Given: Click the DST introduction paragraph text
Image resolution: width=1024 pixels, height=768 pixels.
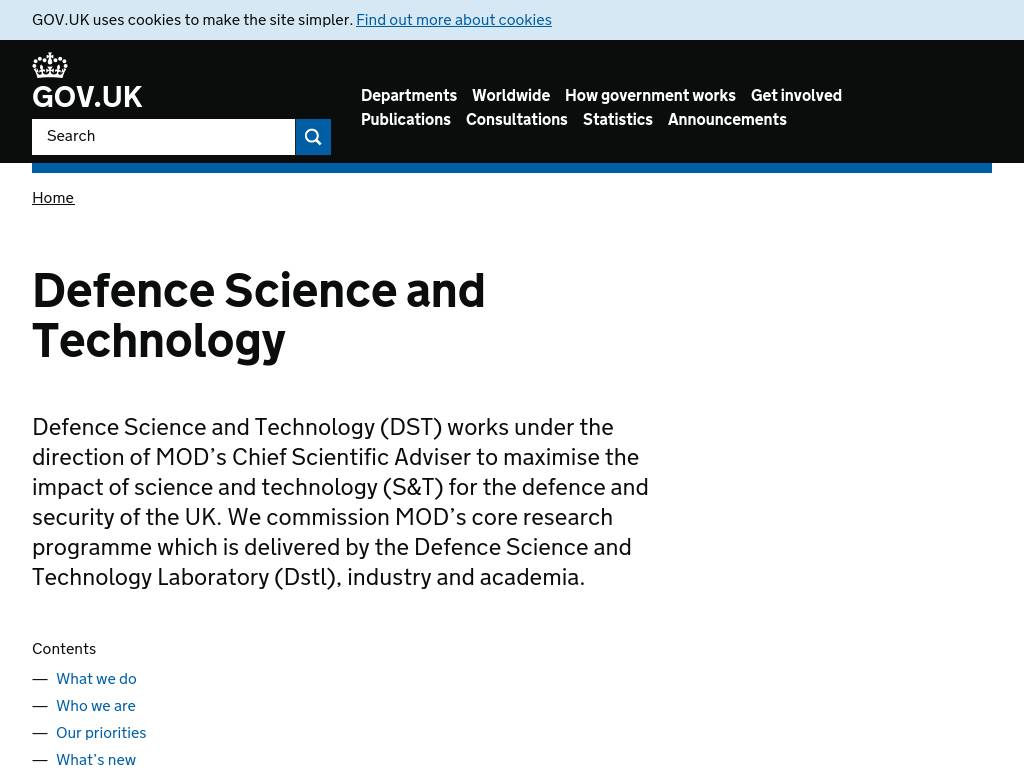Looking at the screenshot, I should pos(340,502).
